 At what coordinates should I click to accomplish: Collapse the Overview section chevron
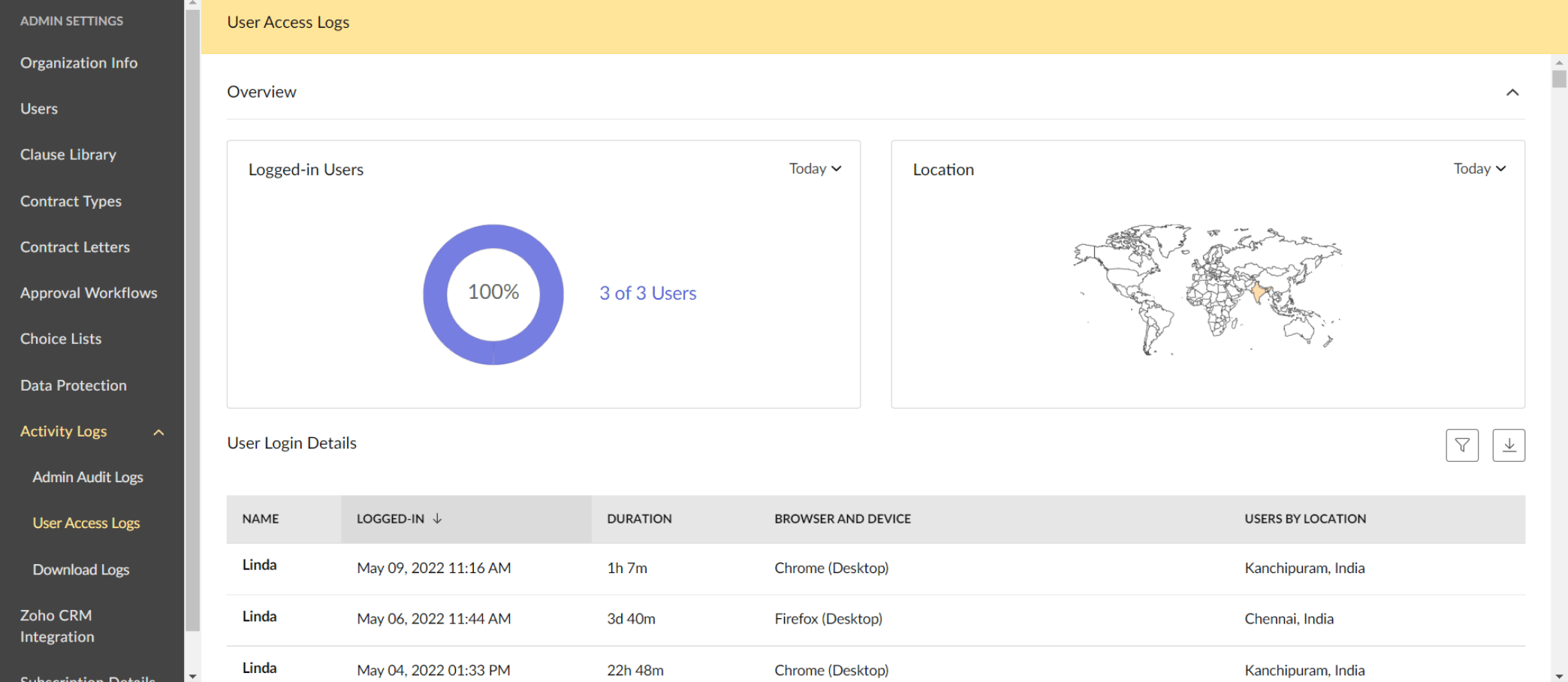1512,92
